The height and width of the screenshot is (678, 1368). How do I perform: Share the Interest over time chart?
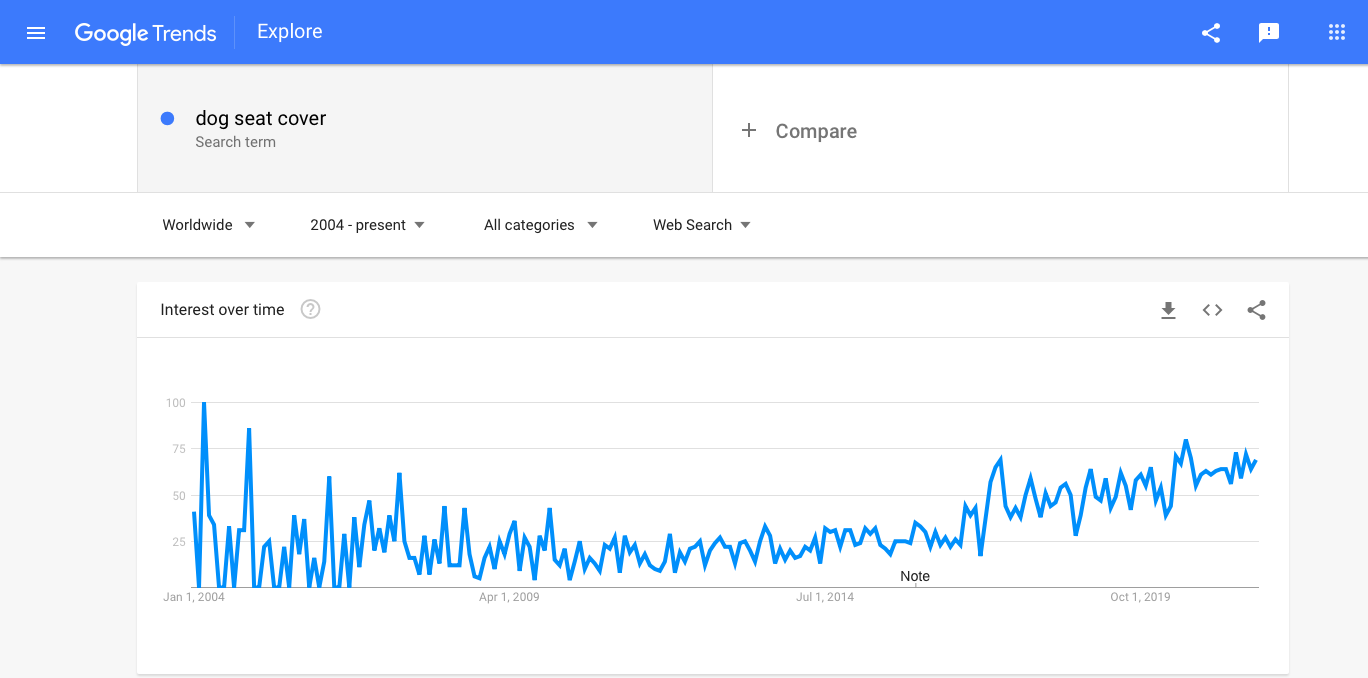[1256, 310]
